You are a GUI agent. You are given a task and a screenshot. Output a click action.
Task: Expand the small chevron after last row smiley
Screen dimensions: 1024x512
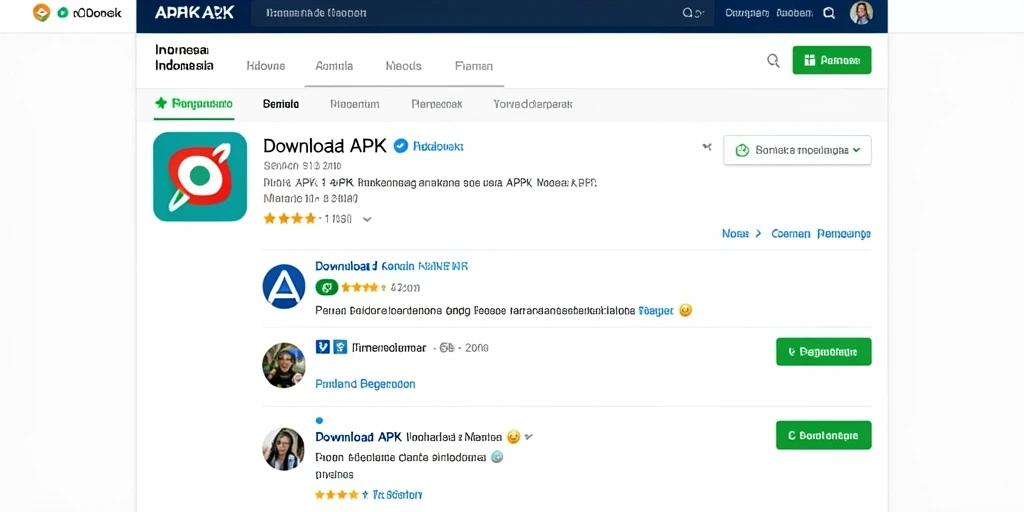(528, 436)
